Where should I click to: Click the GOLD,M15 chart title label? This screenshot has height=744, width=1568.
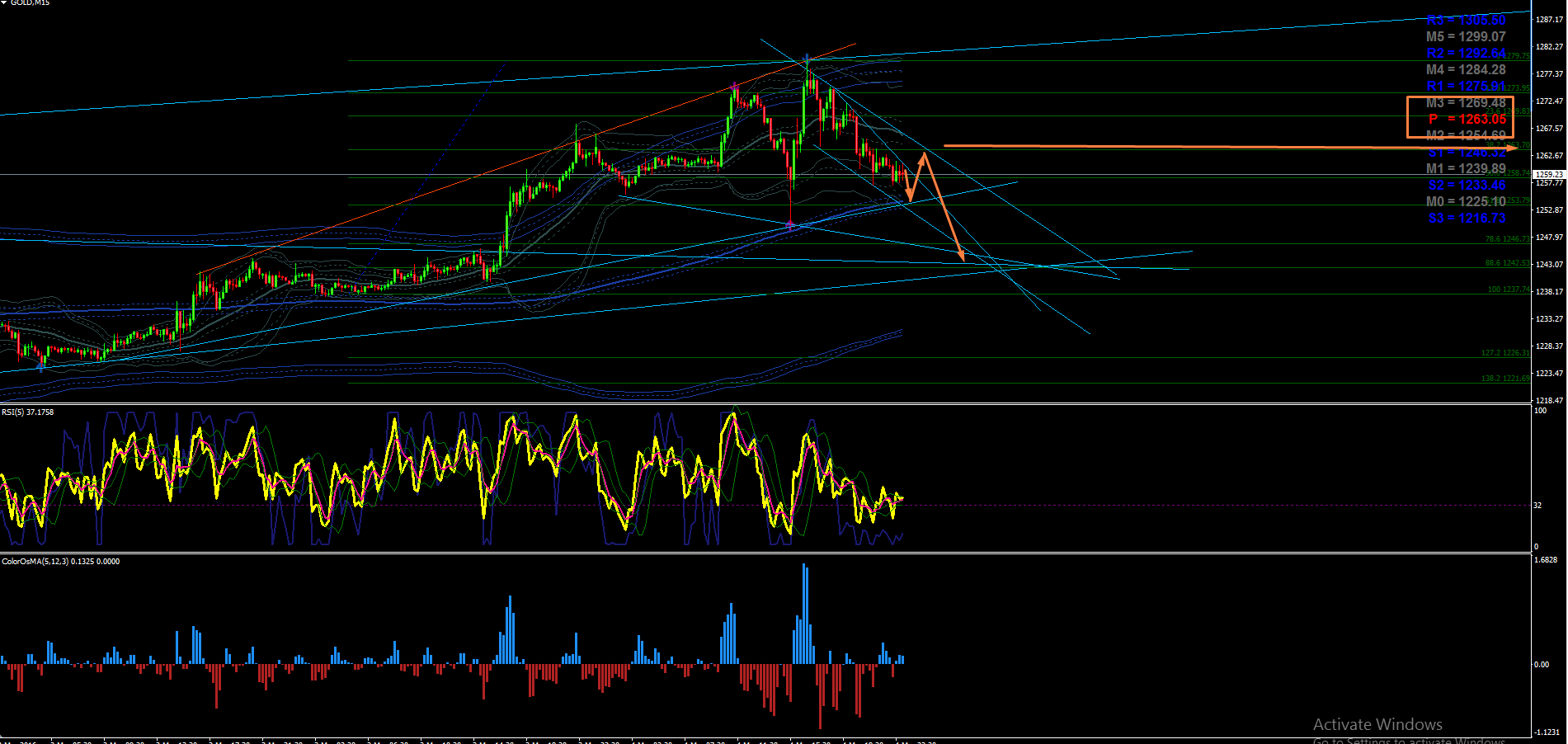point(31,2)
